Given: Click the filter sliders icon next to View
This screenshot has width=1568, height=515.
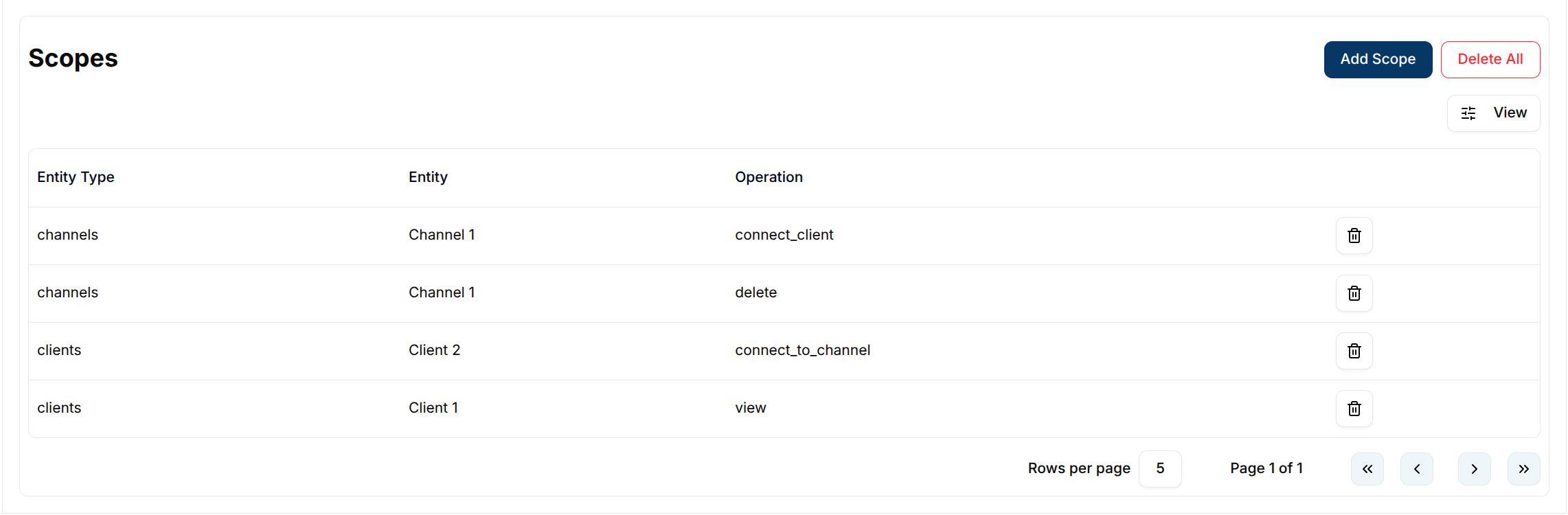Looking at the screenshot, I should click(x=1468, y=113).
